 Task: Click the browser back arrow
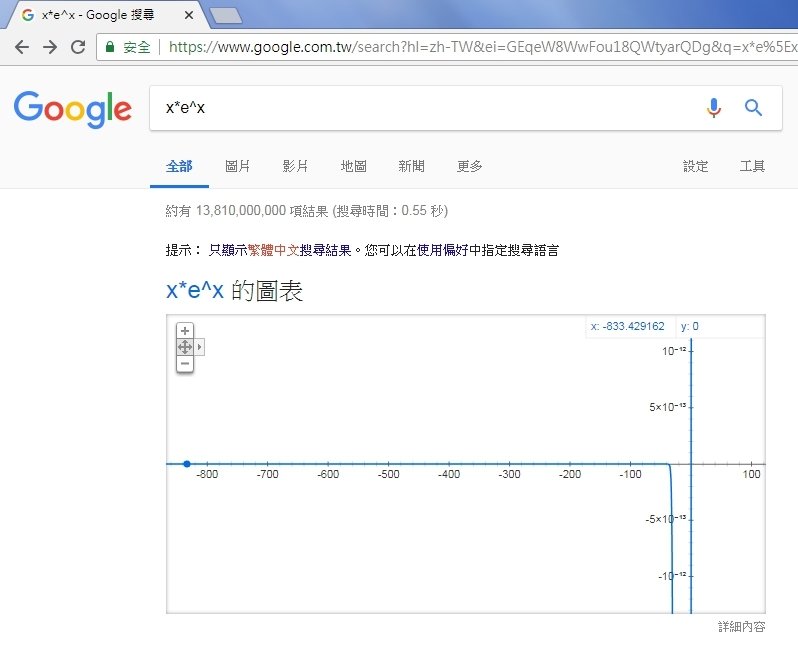22,47
